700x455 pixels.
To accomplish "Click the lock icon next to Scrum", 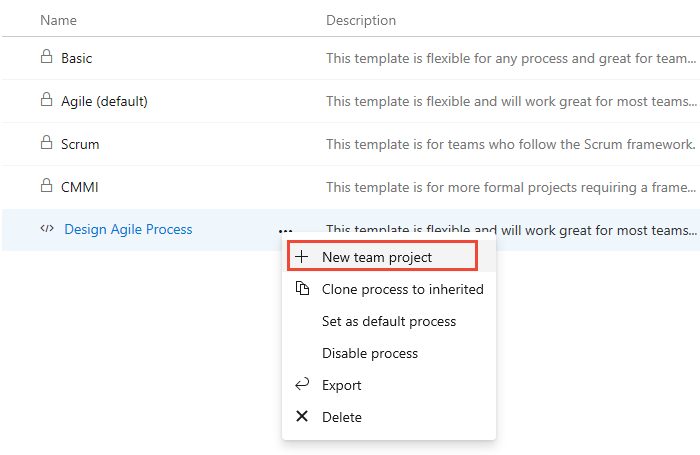I will (x=45, y=144).
